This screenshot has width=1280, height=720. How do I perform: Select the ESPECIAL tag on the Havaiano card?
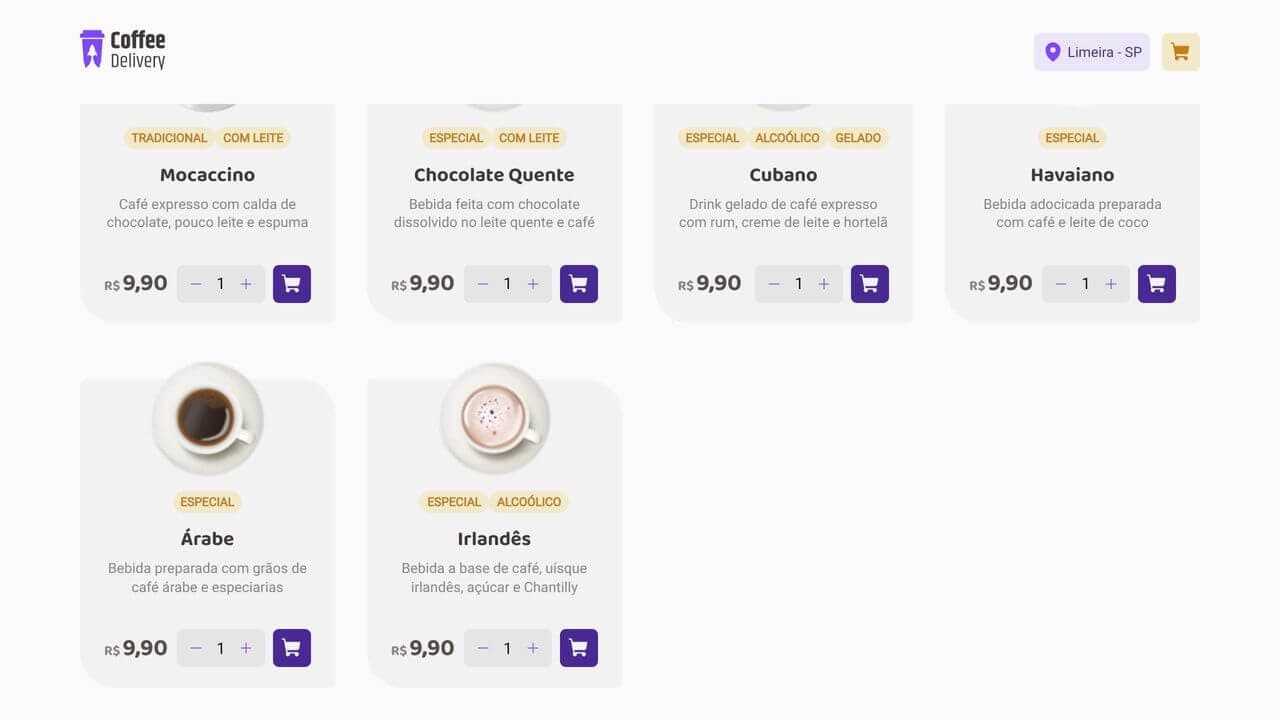[x=1071, y=138]
